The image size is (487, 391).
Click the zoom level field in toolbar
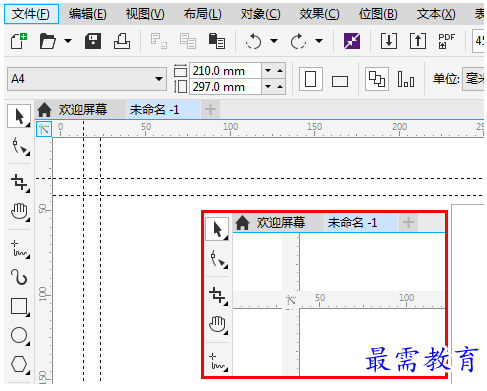[479, 41]
